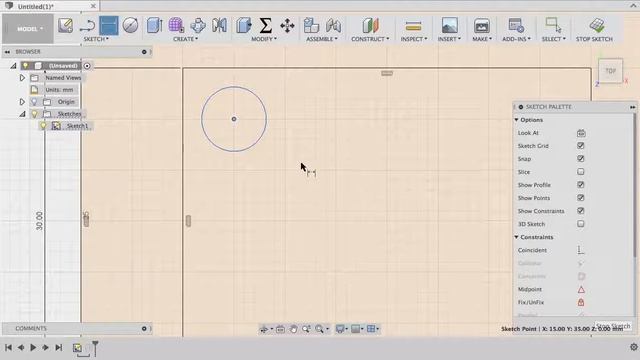
Task: Click the Zoom Window magnifier icon
Action: click(319, 329)
